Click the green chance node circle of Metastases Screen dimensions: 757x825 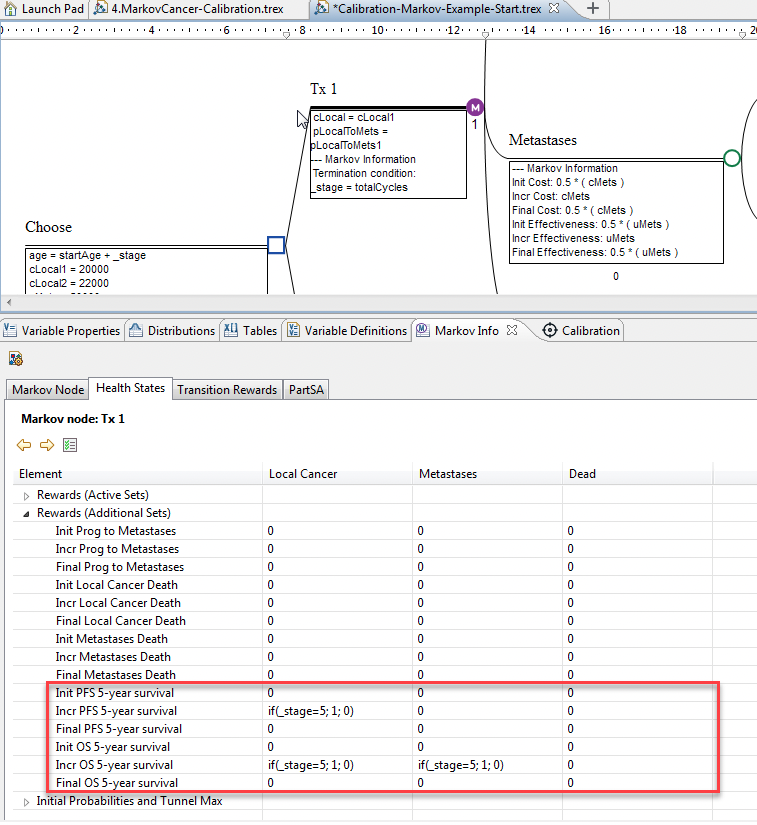(732, 158)
